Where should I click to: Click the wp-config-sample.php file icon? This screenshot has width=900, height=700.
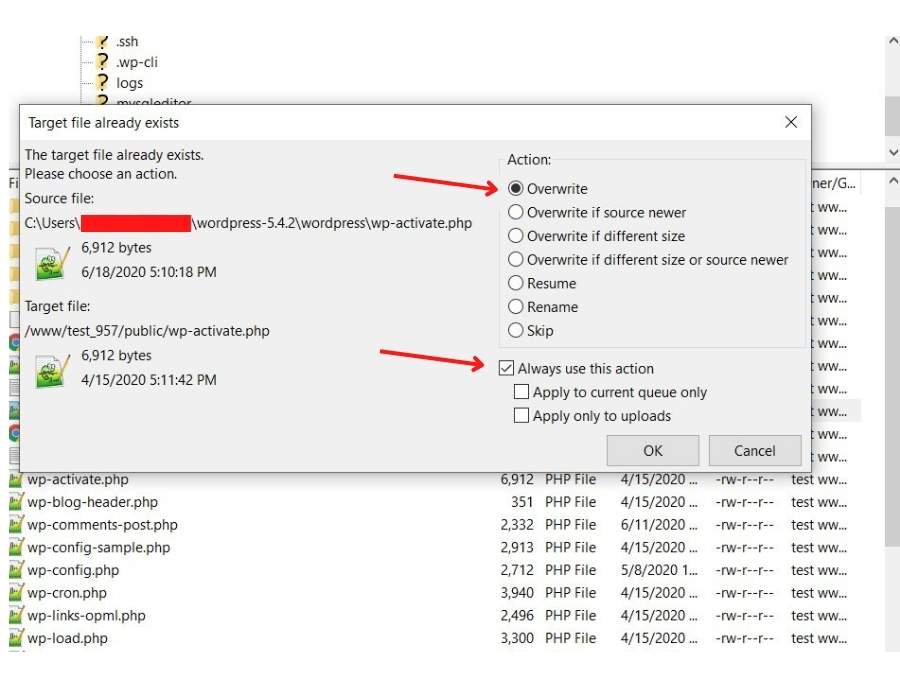tap(16, 547)
